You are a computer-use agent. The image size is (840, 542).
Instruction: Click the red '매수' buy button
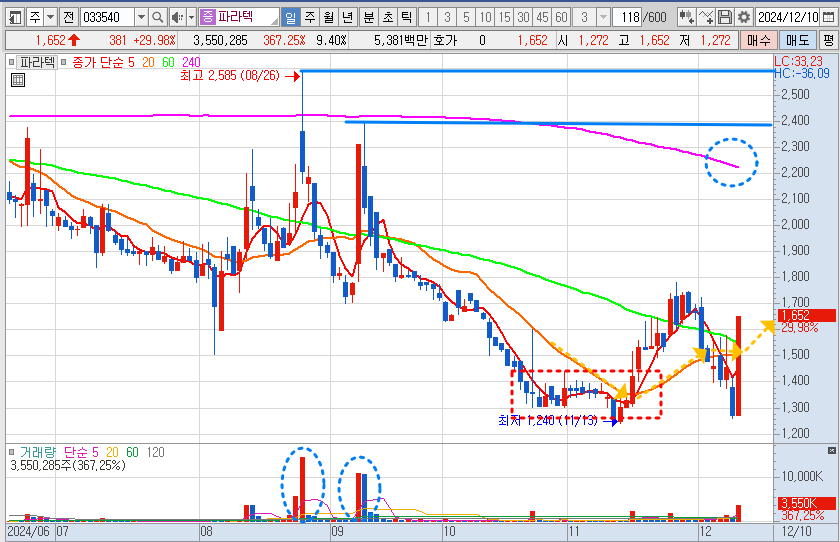click(x=759, y=40)
